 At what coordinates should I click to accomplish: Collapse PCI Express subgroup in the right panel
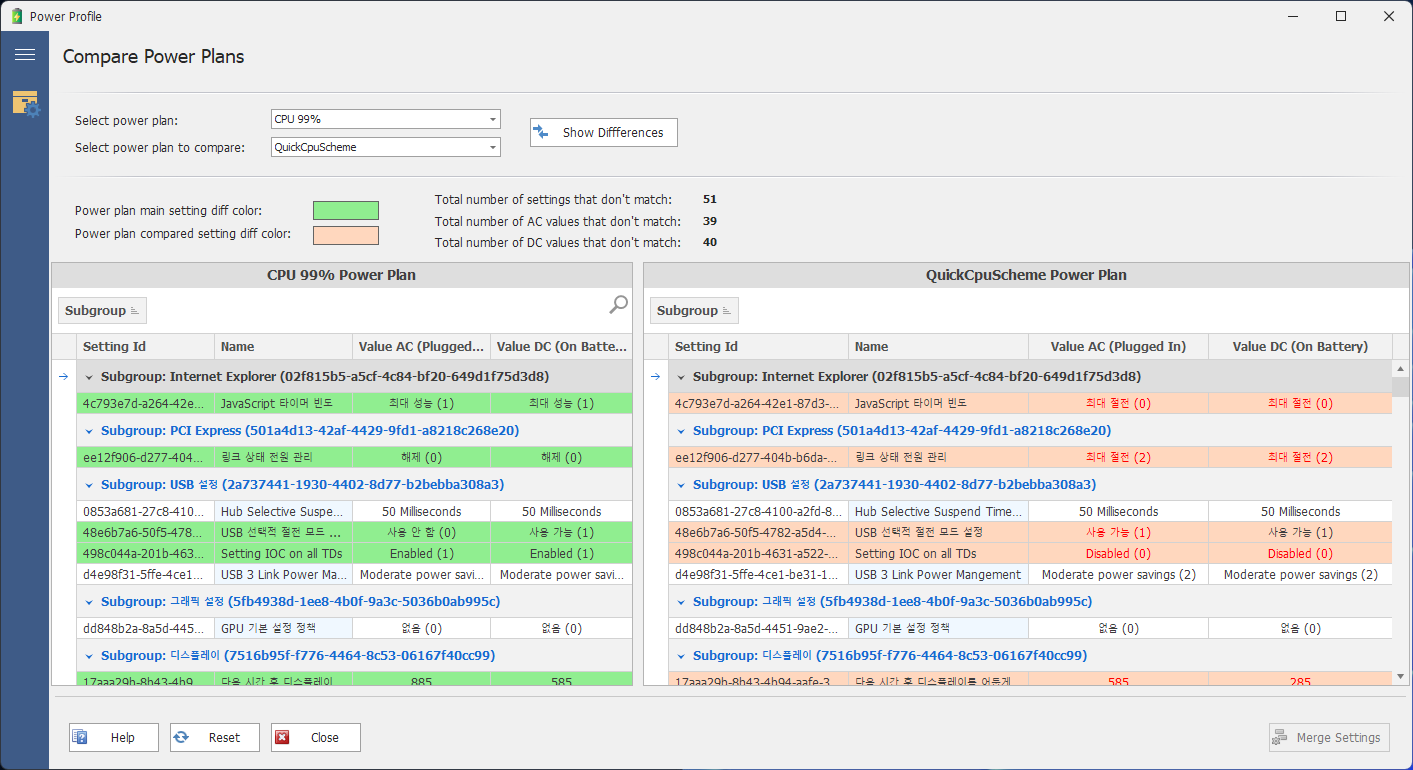681,431
